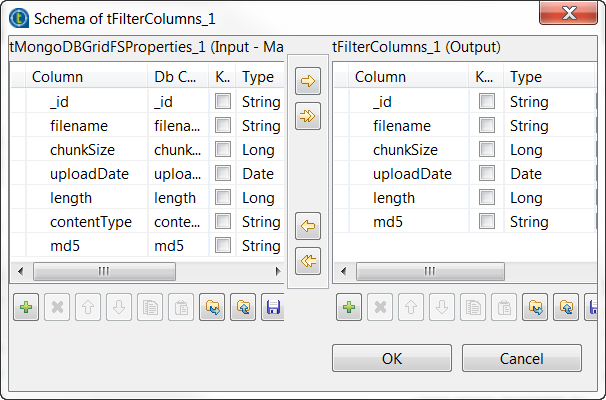Click the save icon under the input schema
This screenshot has height=400, width=606.
272,307
